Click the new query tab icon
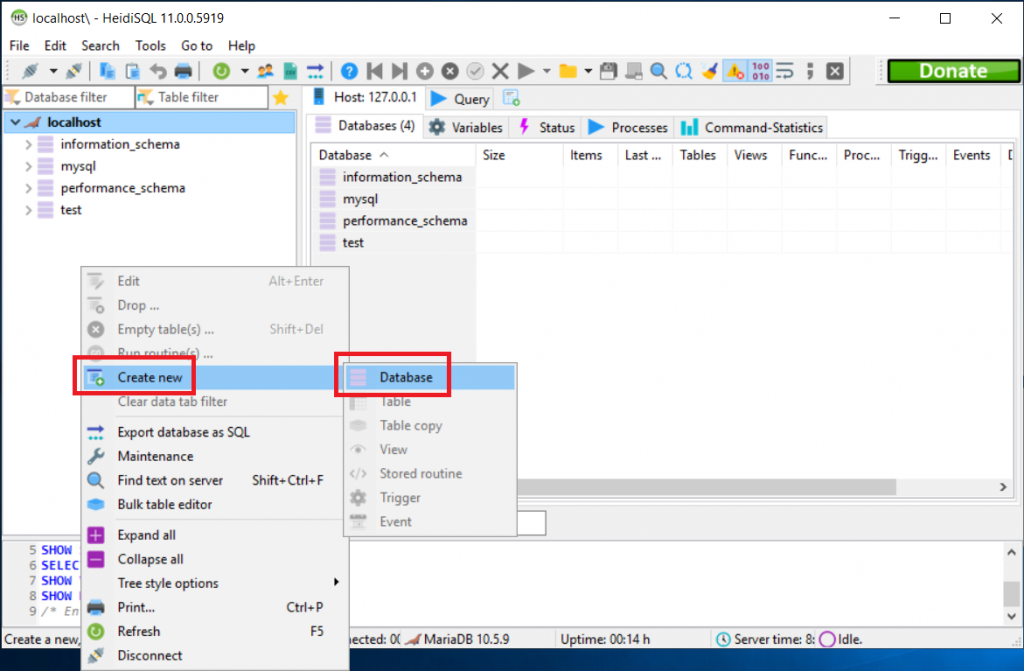 point(511,98)
